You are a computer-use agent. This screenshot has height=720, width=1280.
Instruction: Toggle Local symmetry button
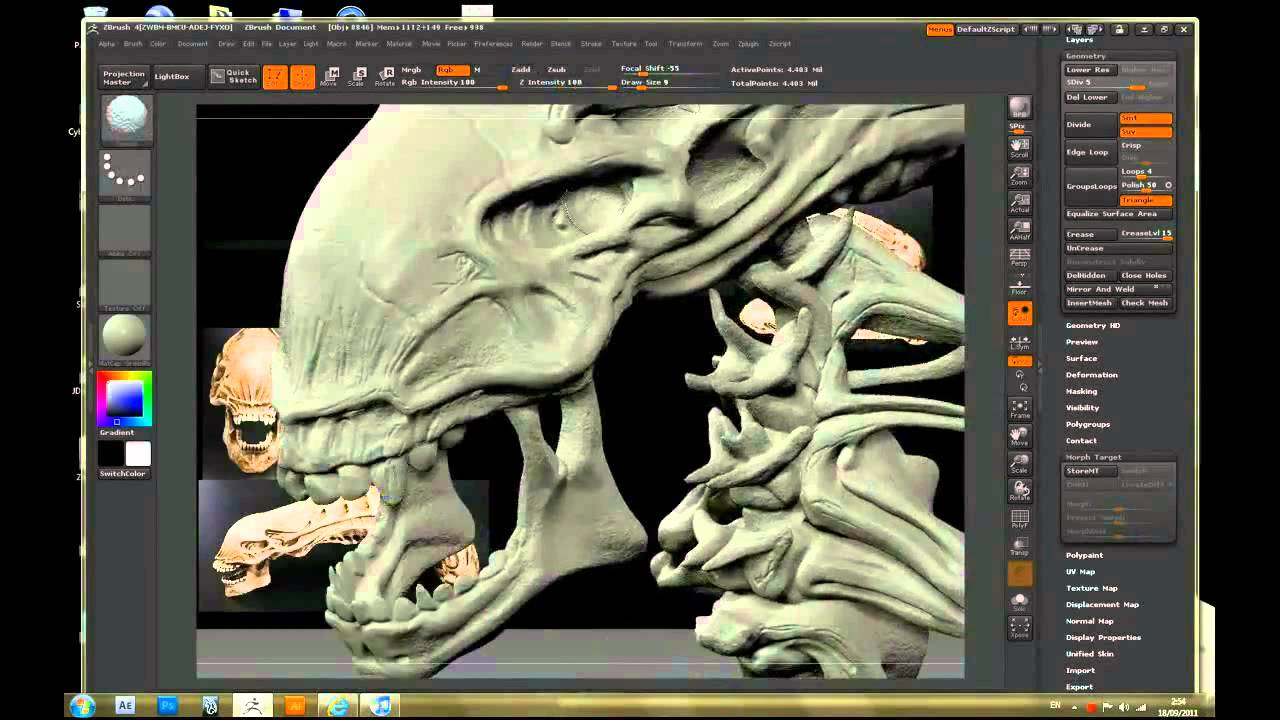[x=1019, y=314]
